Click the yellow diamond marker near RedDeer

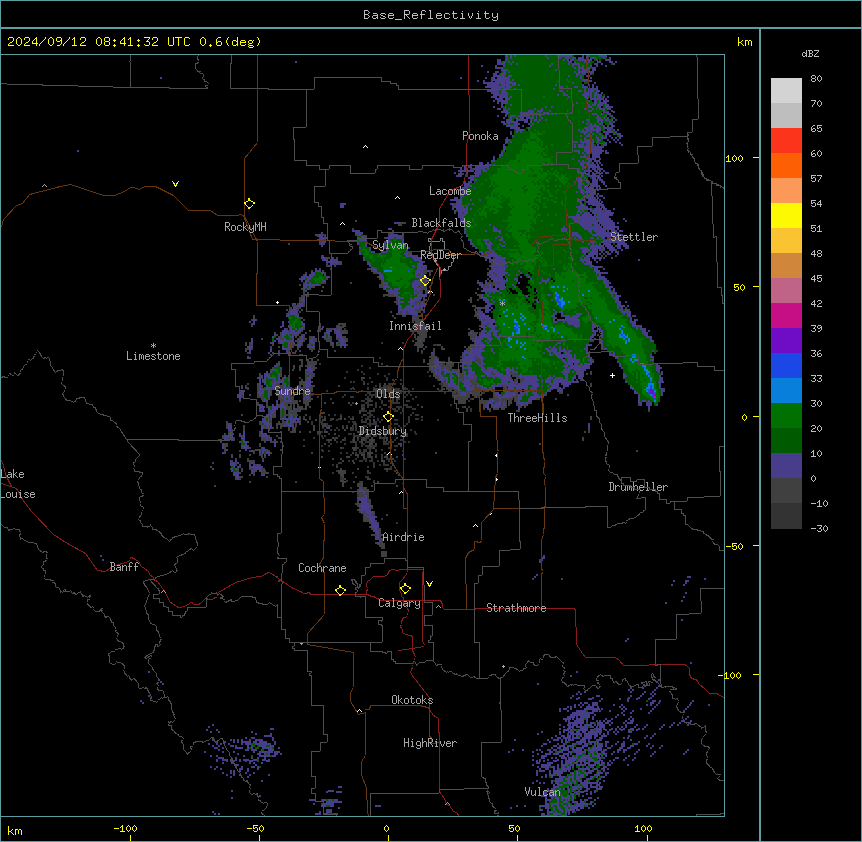click(x=426, y=281)
